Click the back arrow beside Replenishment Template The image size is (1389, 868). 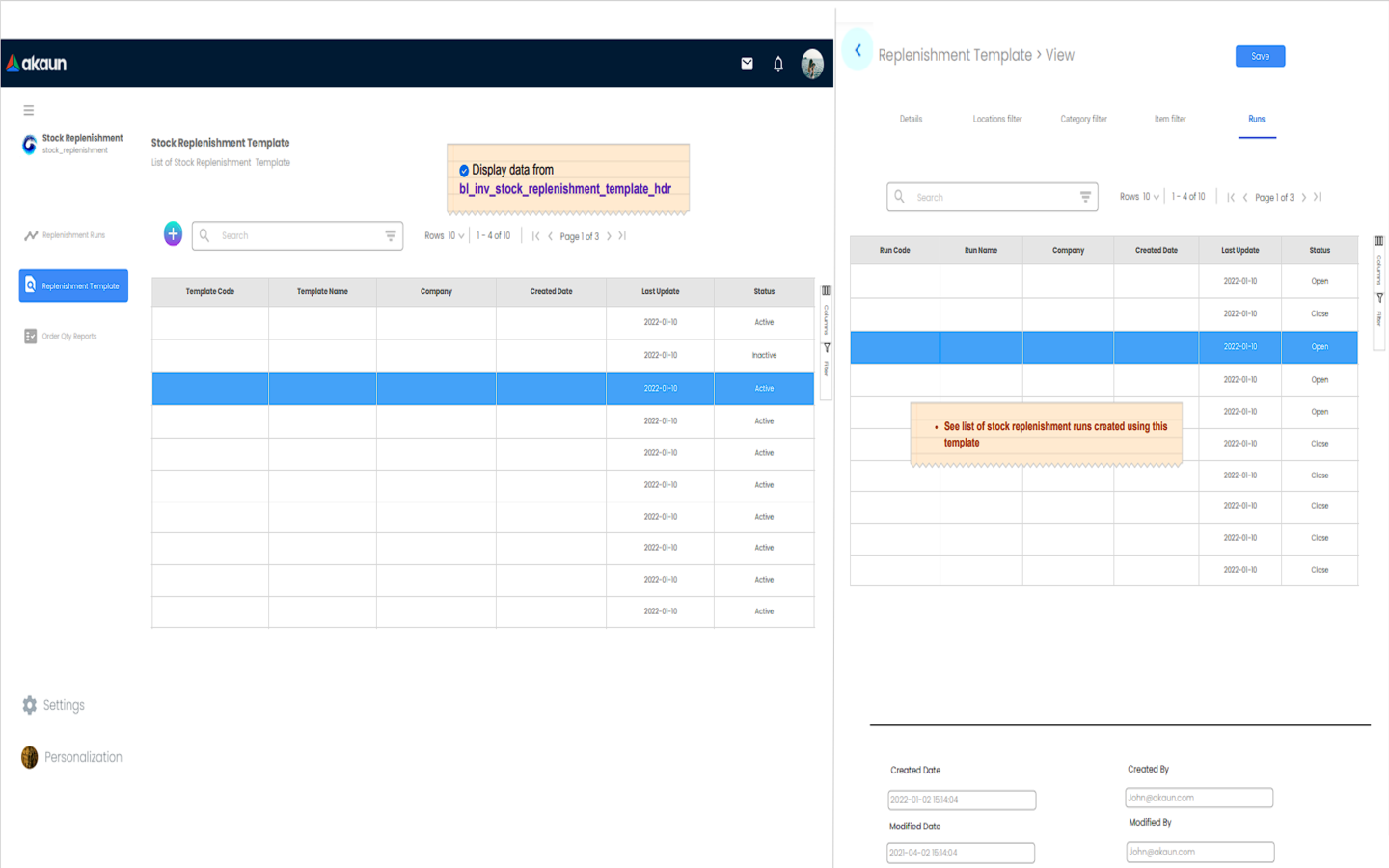click(858, 50)
